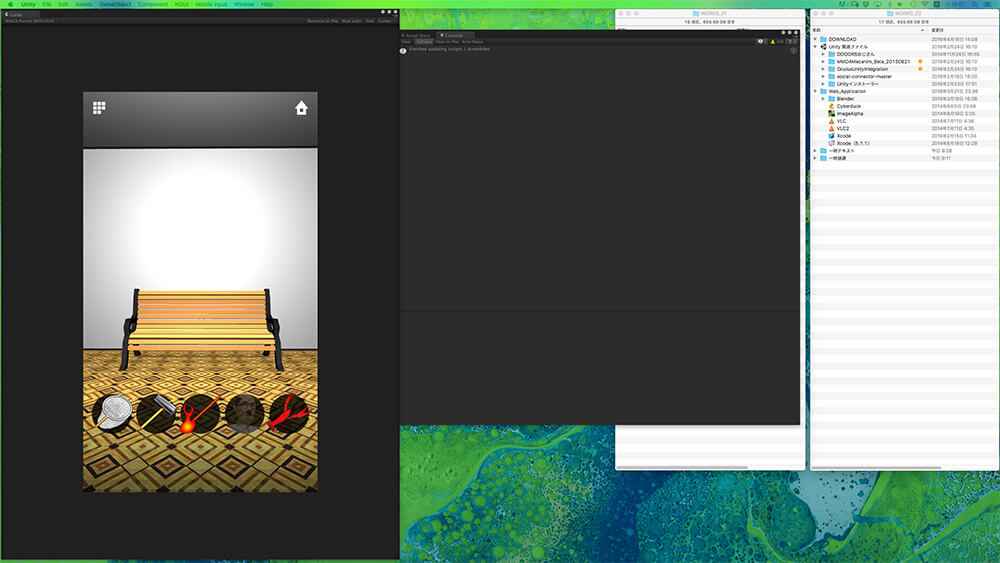Collapse the DOWNLOAD folder
The height and width of the screenshot is (563, 1000).
[x=815, y=39]
